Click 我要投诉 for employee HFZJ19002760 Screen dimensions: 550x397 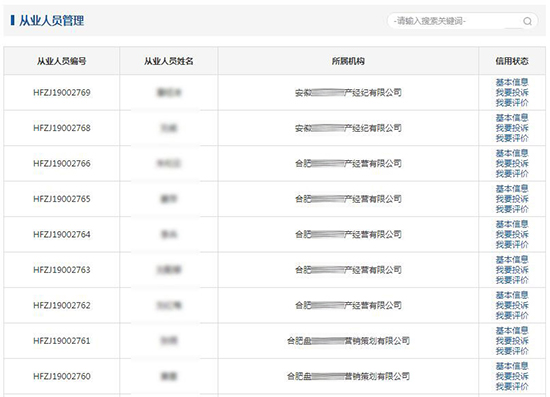[x=512, y=376]
